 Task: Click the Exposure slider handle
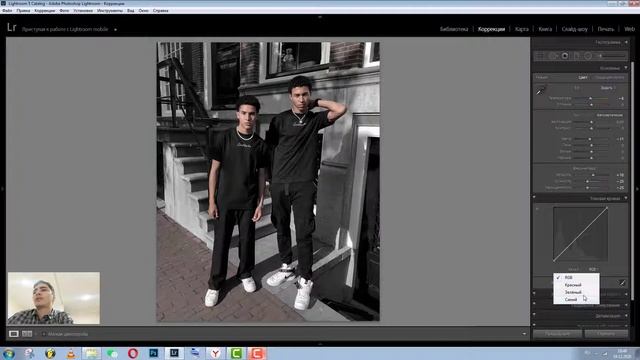click(x=591, y=122)
